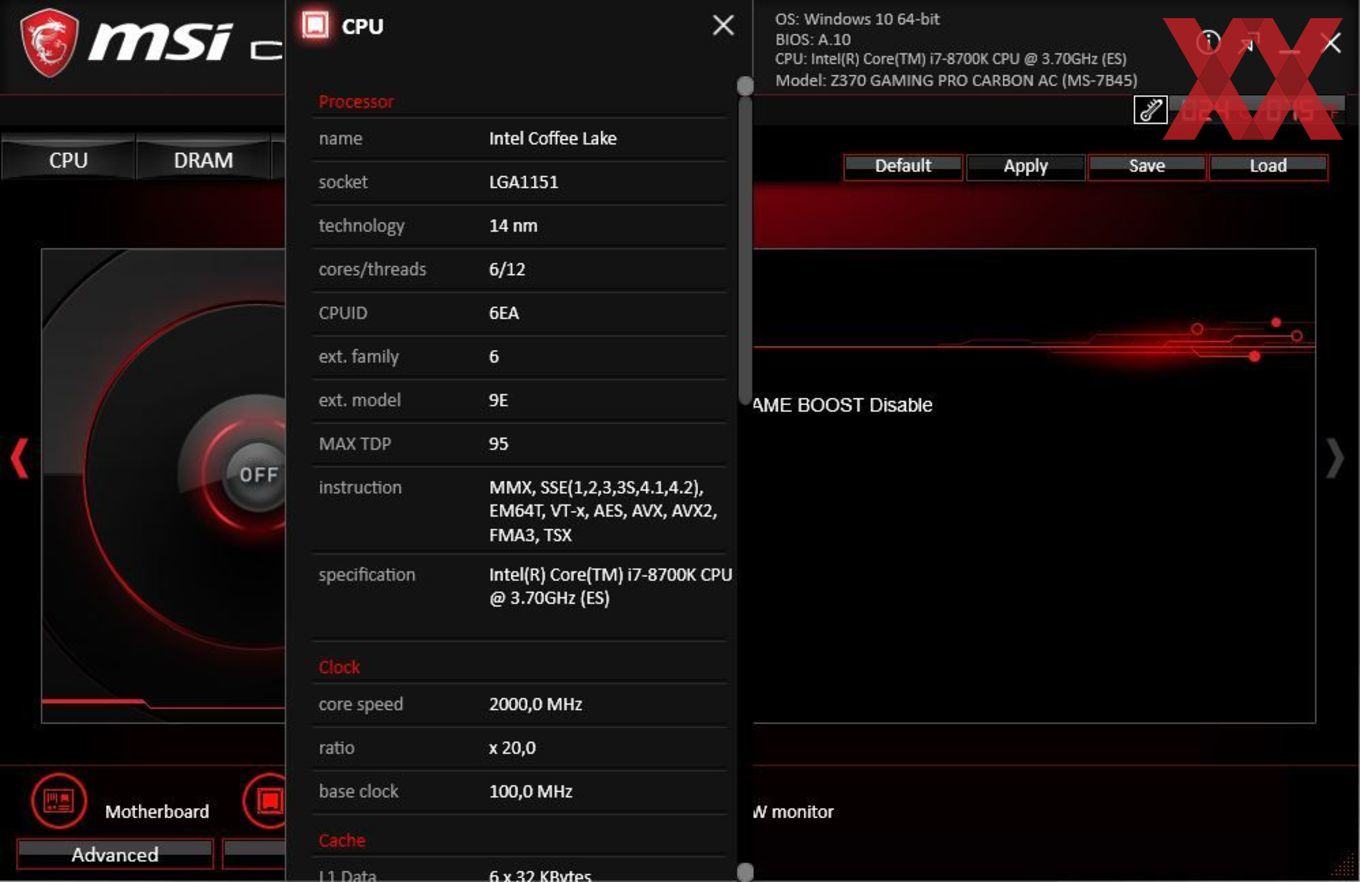
Task: Select the "6EA" CPUID value
Action: (504, 313)
